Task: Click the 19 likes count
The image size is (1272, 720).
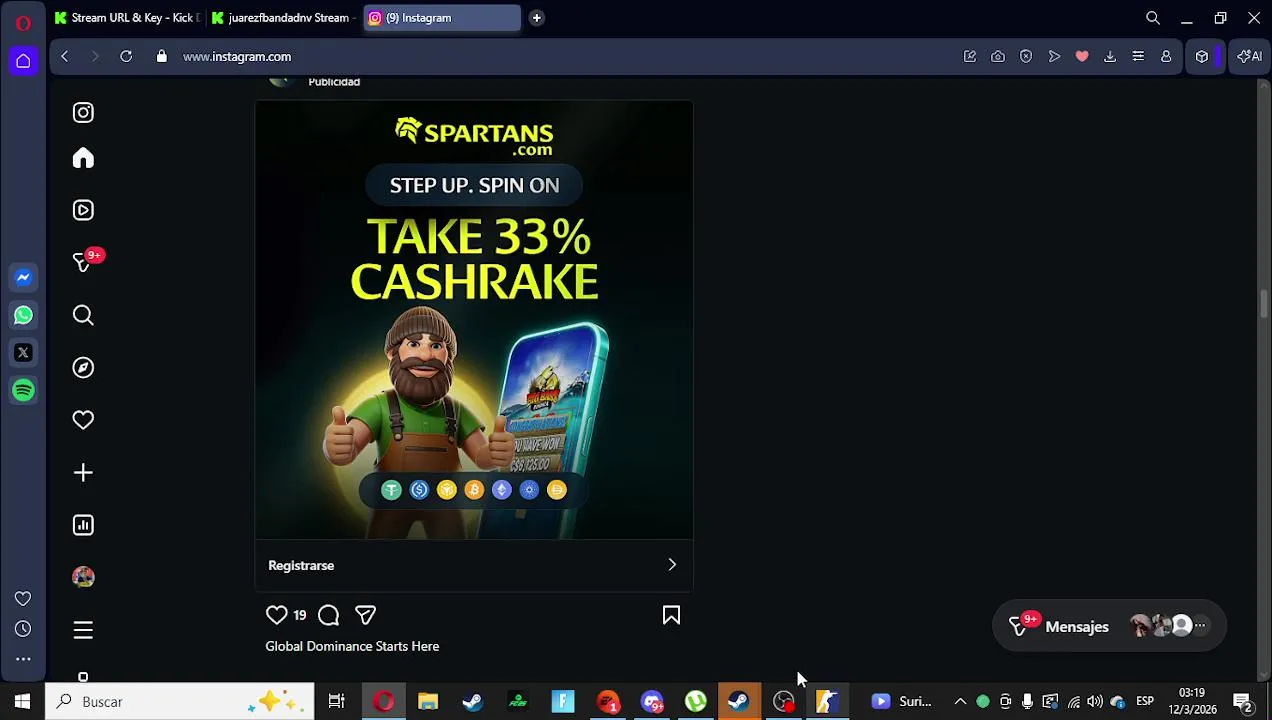Action: tap(299, 615)
